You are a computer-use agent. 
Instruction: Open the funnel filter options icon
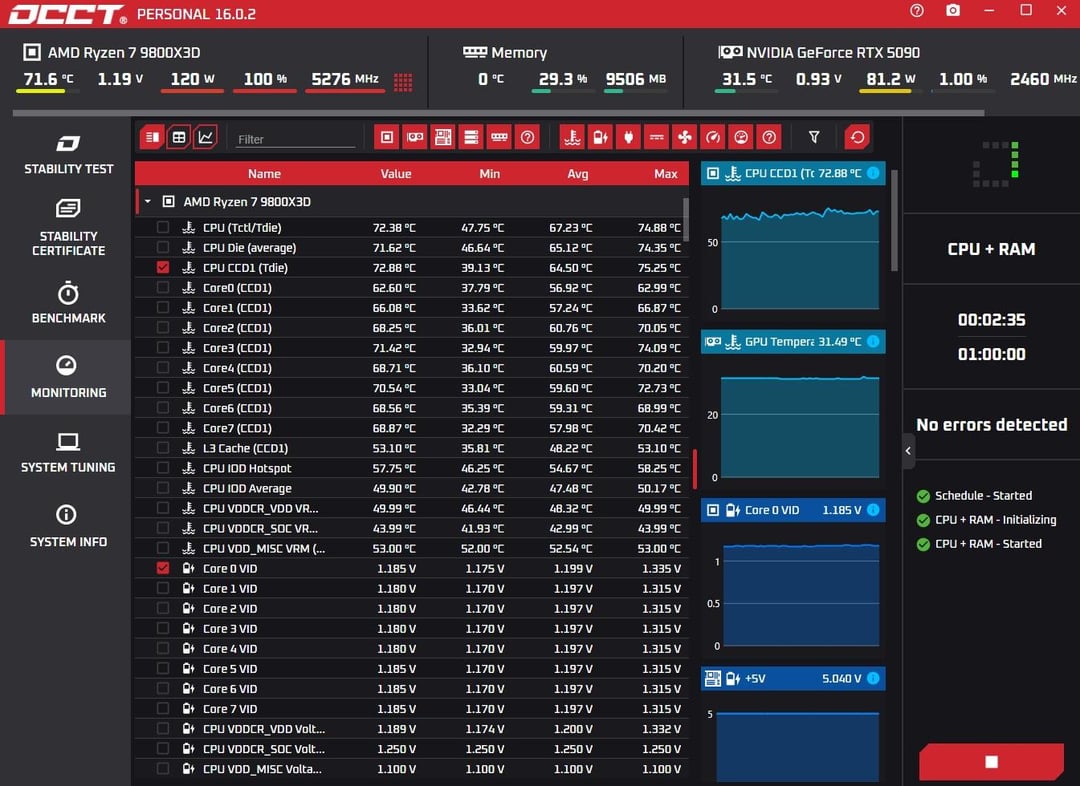(814, 137)
